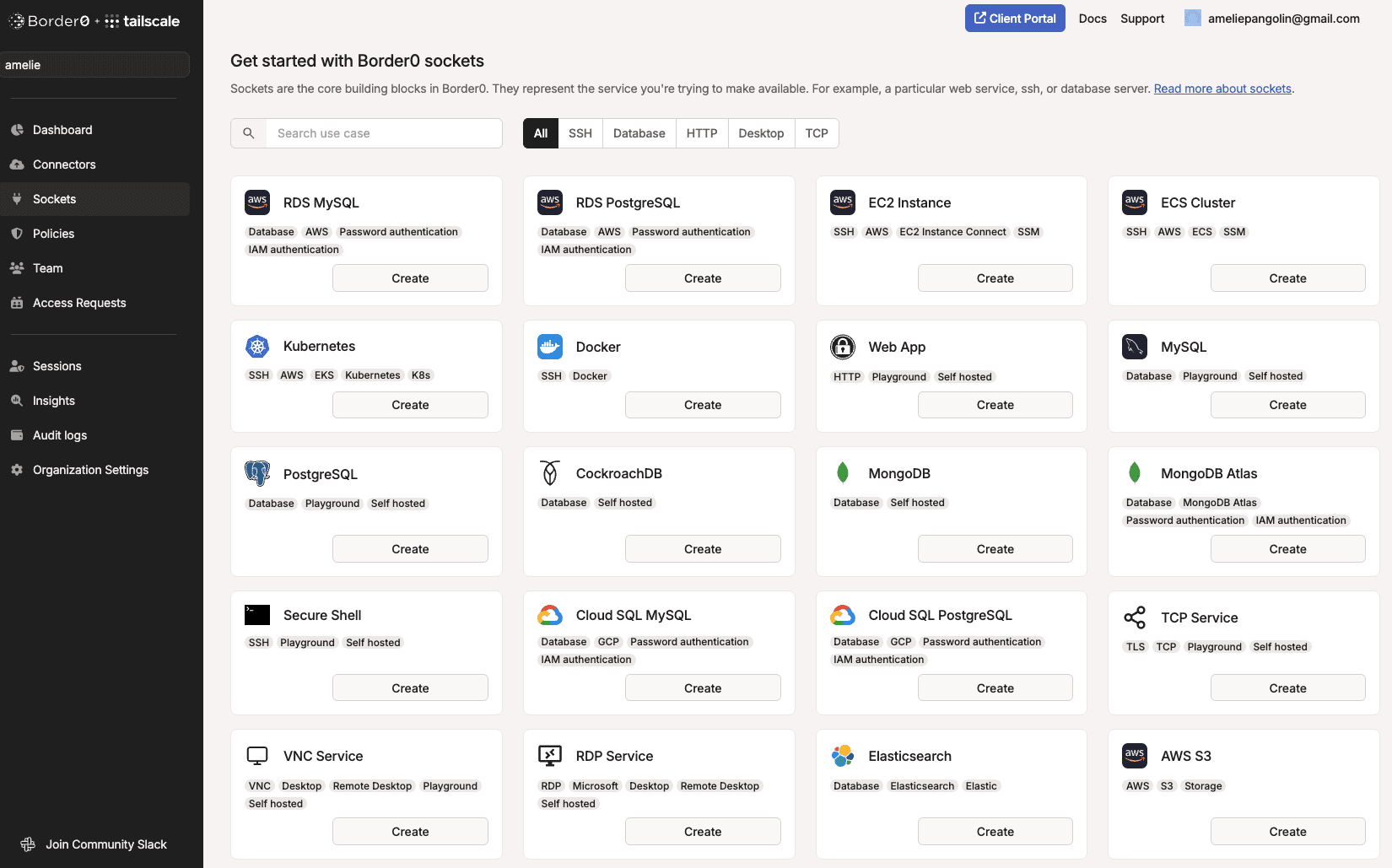1392x868 pixels.
Task: Select the All filter tab
Action: point(541,133)
